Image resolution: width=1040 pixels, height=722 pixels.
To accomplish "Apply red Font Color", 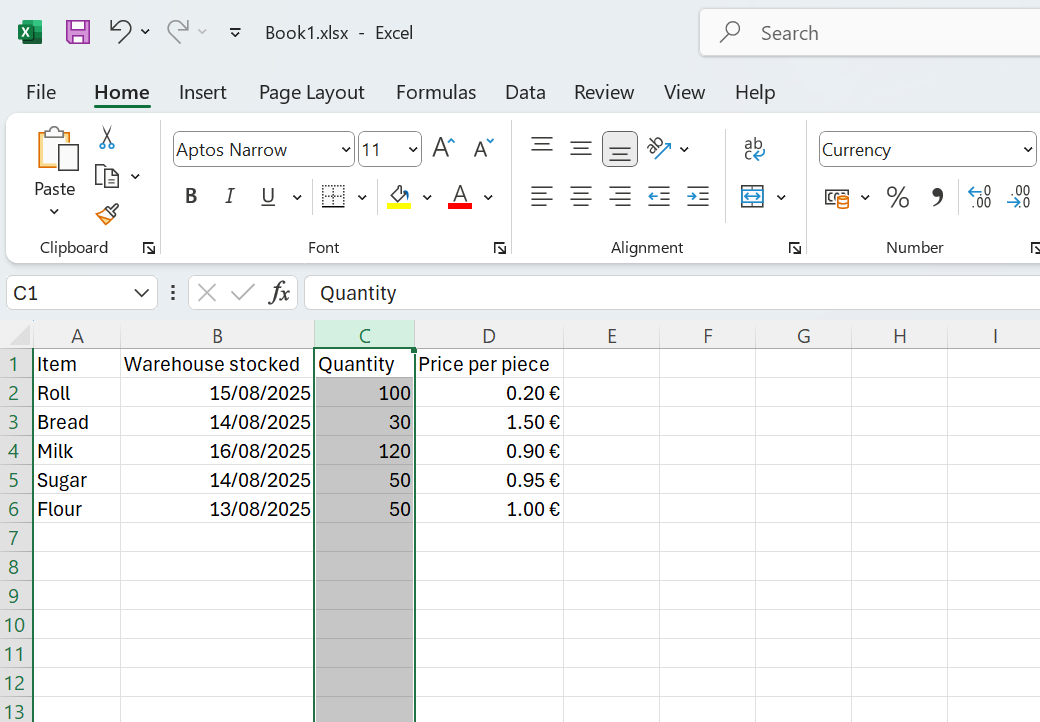I will coord(460,196).
